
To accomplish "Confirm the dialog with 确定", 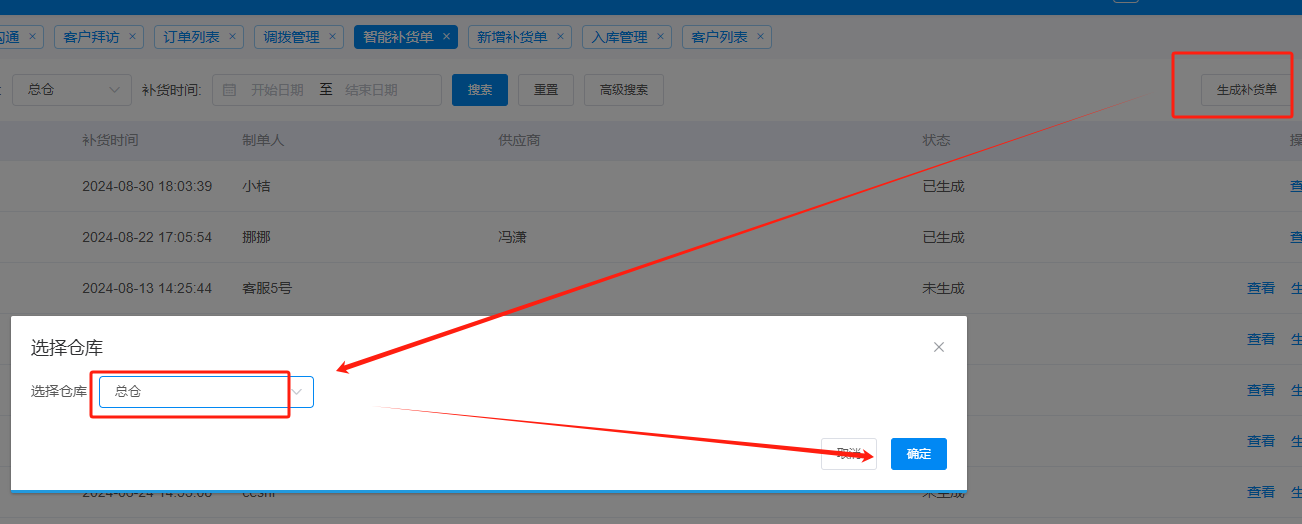I will click(x=918, y=454).
